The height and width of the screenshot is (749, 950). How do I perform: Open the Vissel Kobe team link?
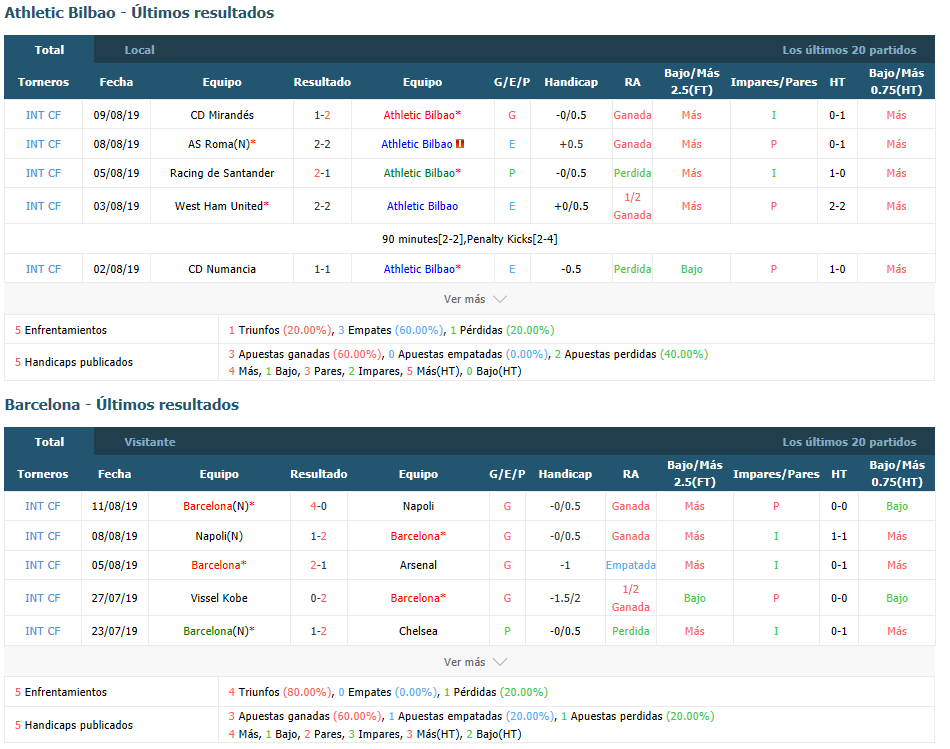click(219, 598)
